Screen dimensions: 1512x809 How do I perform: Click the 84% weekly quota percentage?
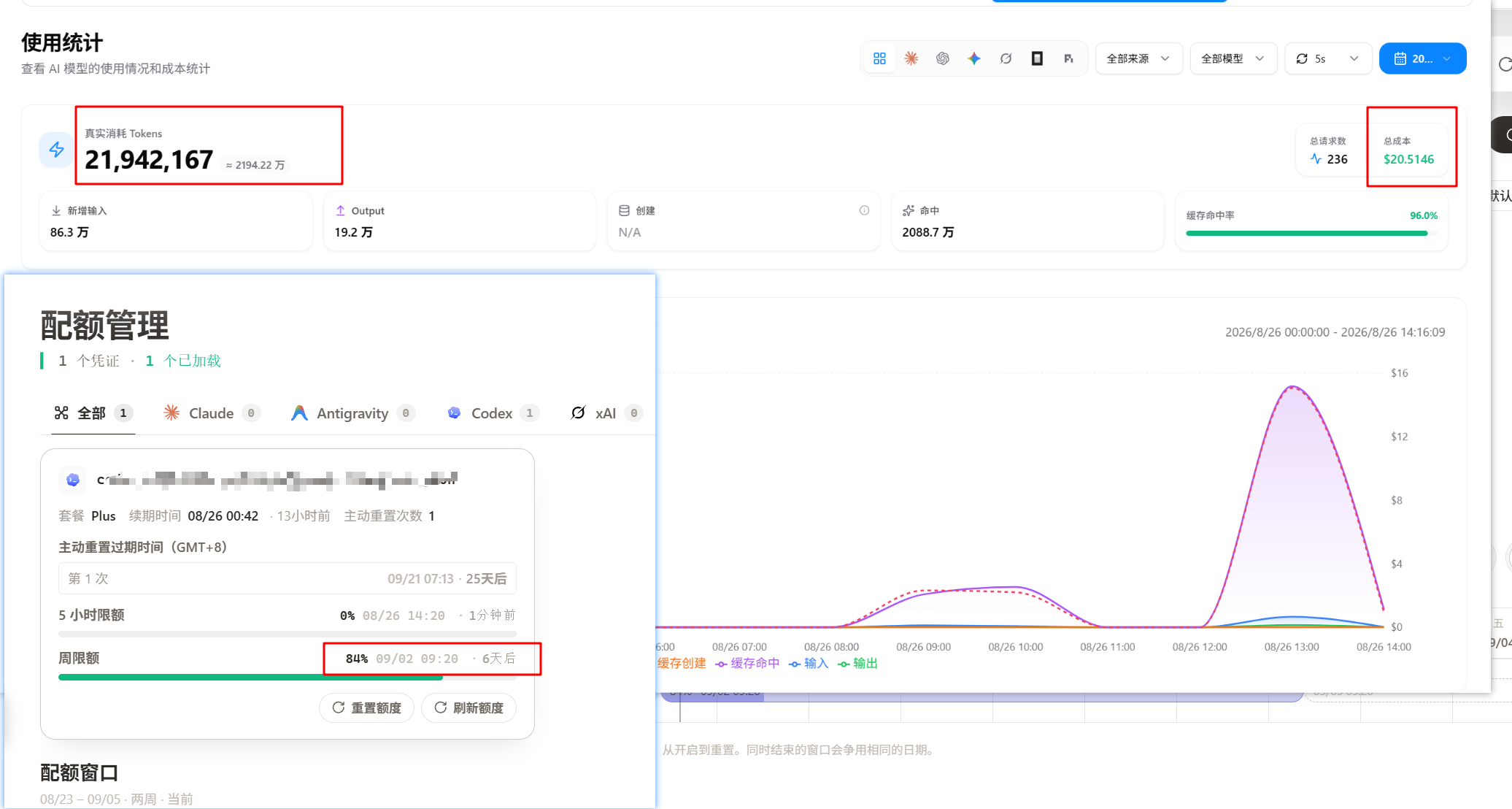[x=357, y=659]
